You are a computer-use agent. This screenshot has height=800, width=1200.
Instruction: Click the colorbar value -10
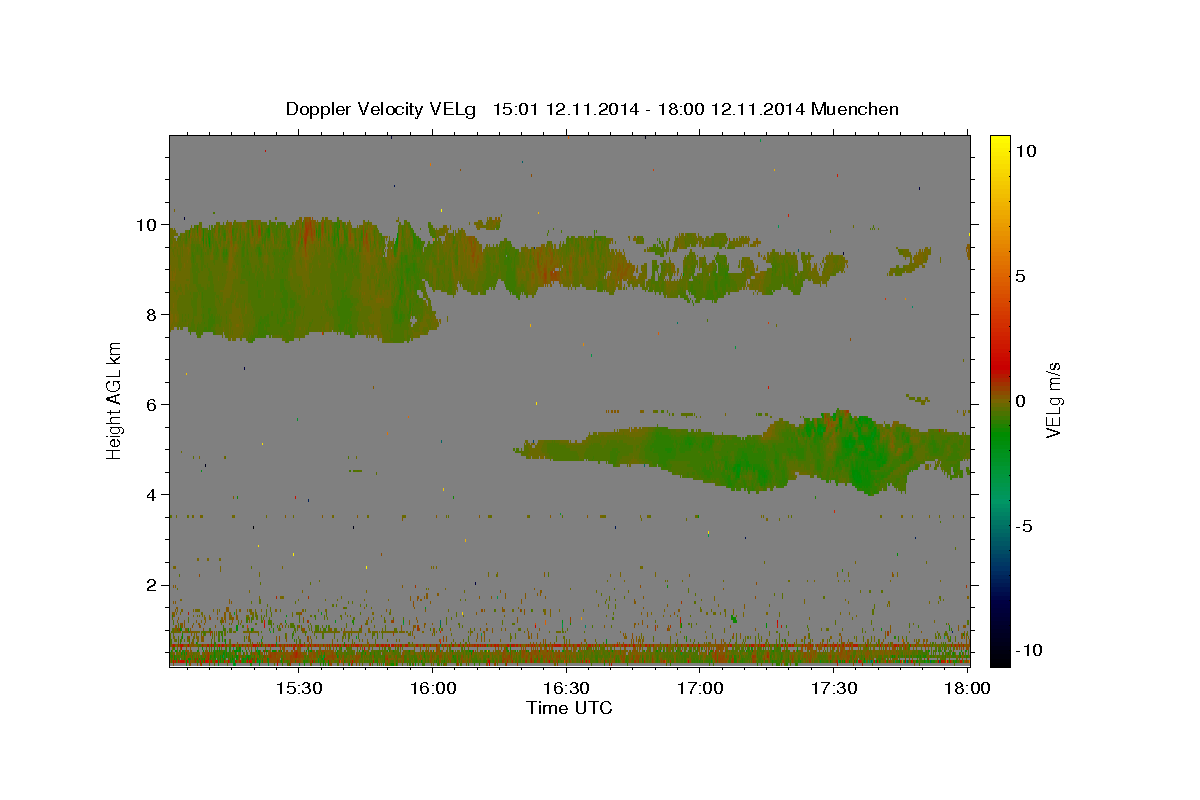point(1029,650)
